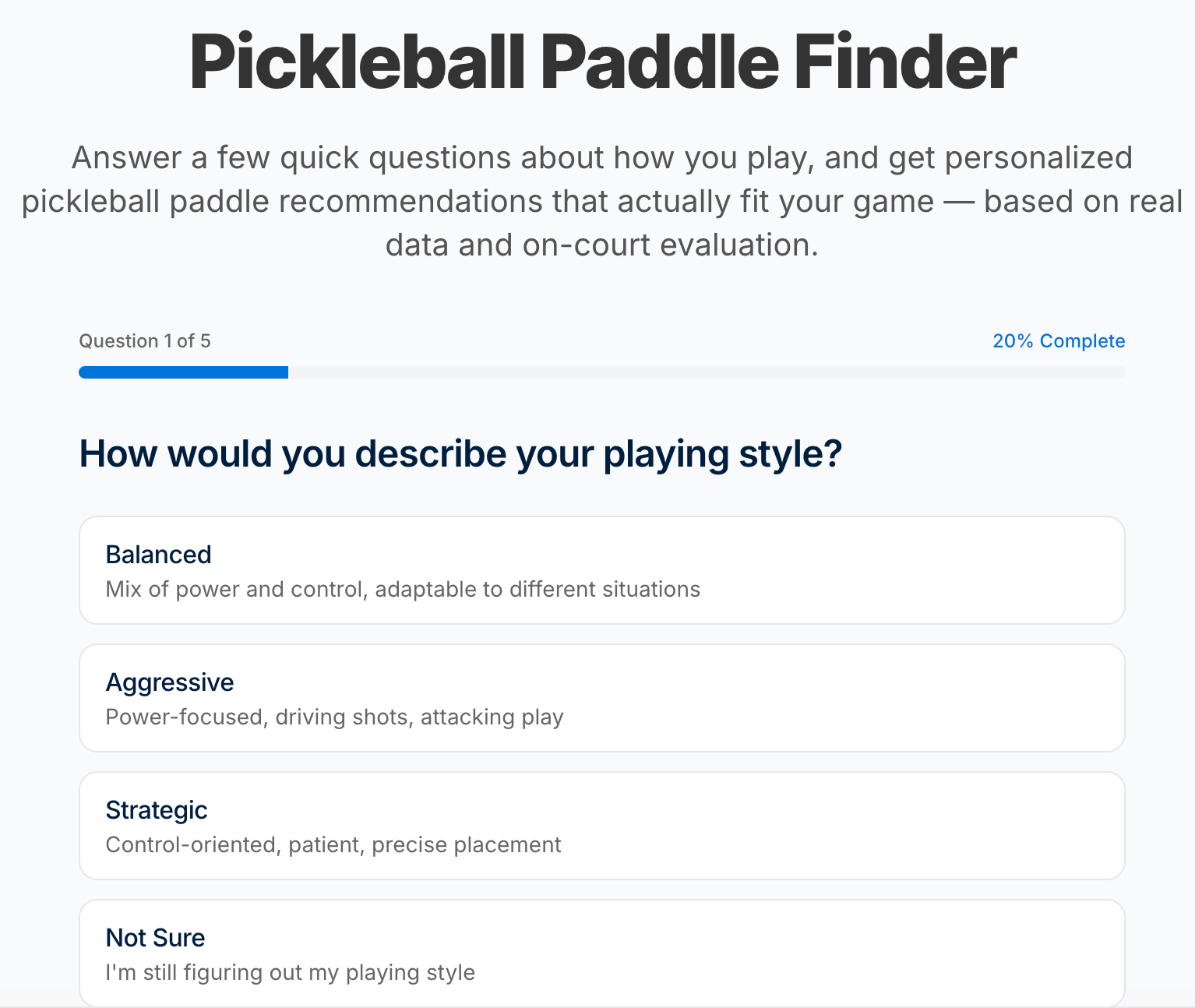This screenshot has height=1008, width=1195.
Task: Choose the Aggressive playing style card
Action: [x=601, y=698]
